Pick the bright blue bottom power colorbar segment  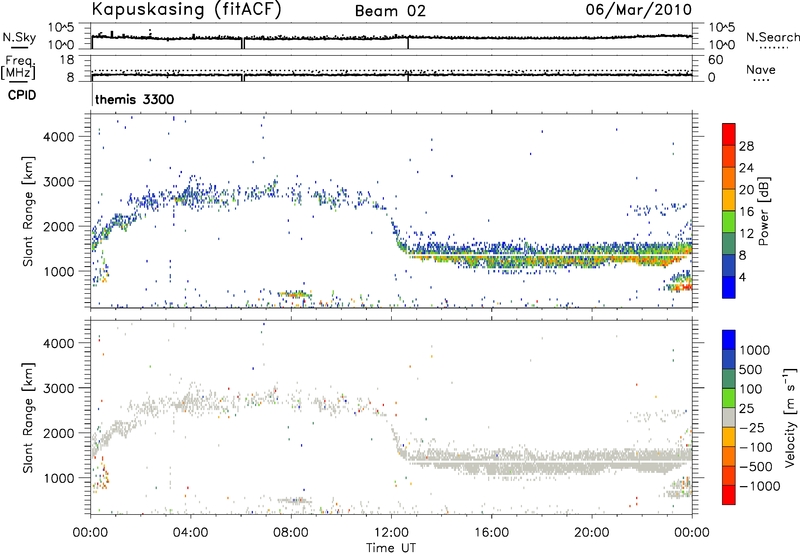pos(729,288)
